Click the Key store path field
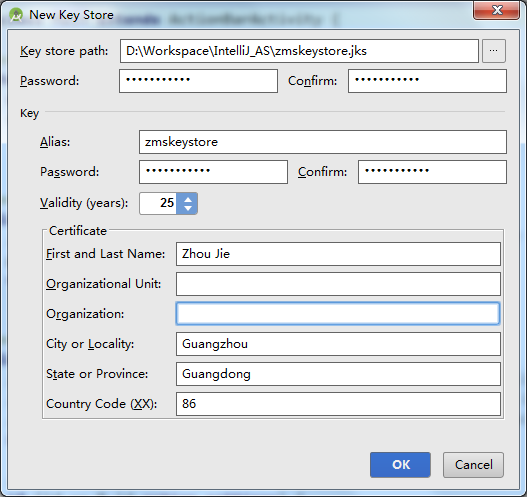The height and width of the screenshot is (497, 527). 299,51
